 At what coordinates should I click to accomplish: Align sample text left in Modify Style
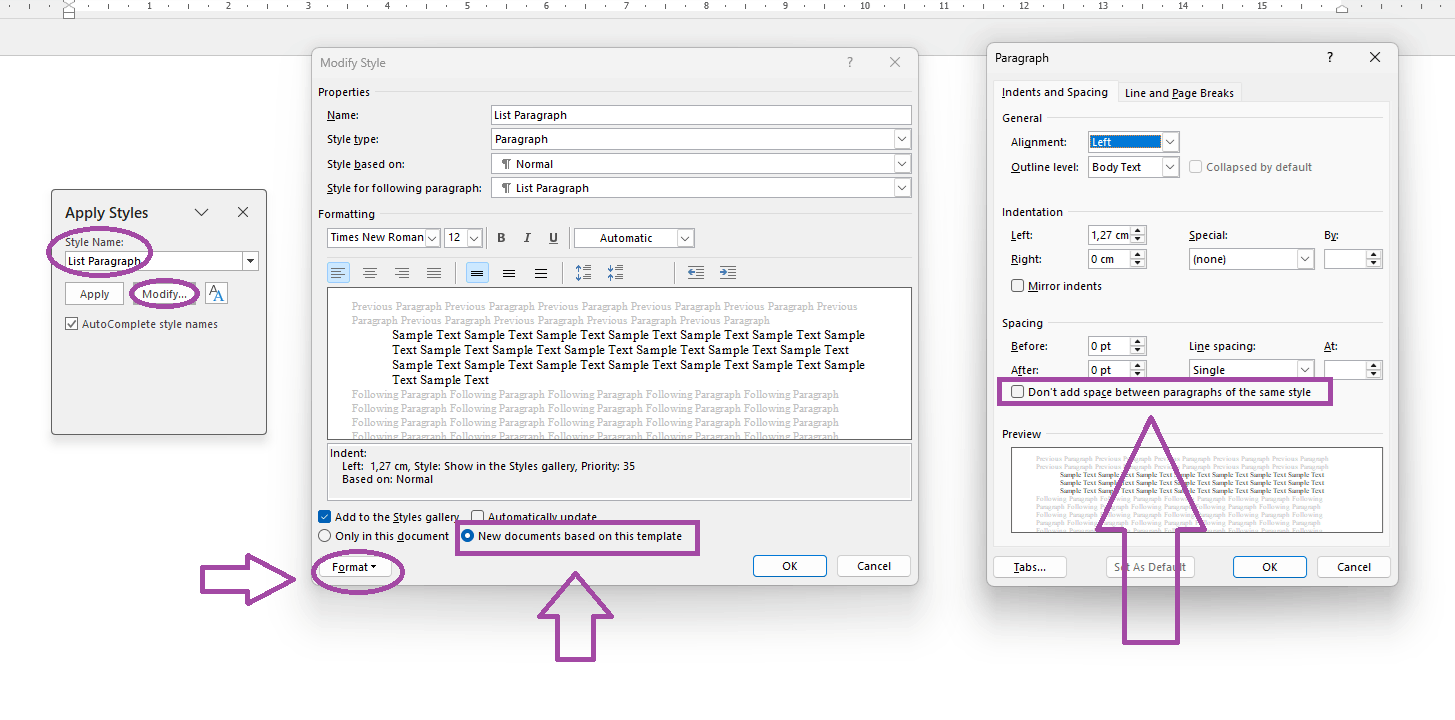[x=338, y=273]
